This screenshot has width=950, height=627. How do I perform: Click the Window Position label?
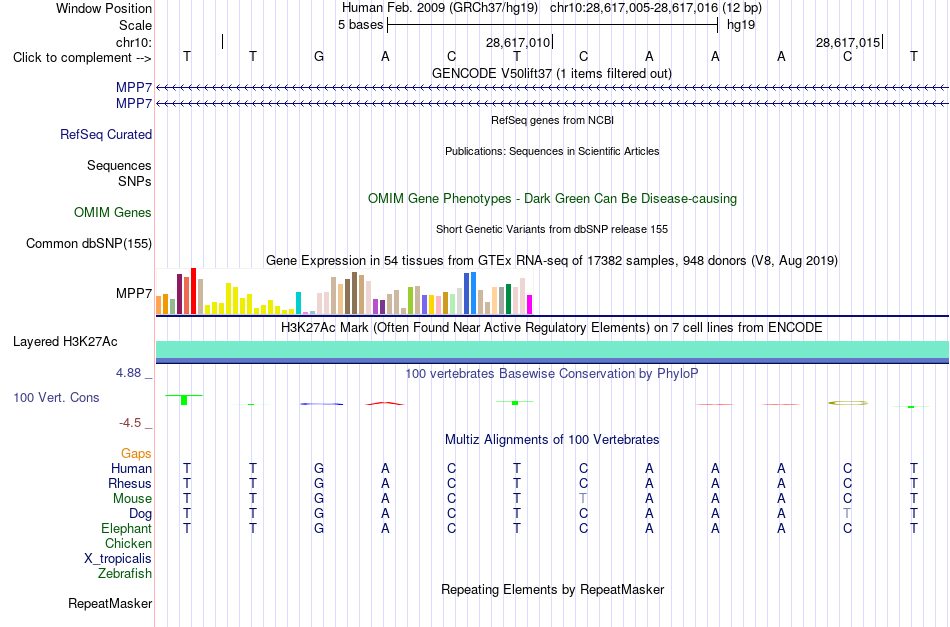point(104,8)
